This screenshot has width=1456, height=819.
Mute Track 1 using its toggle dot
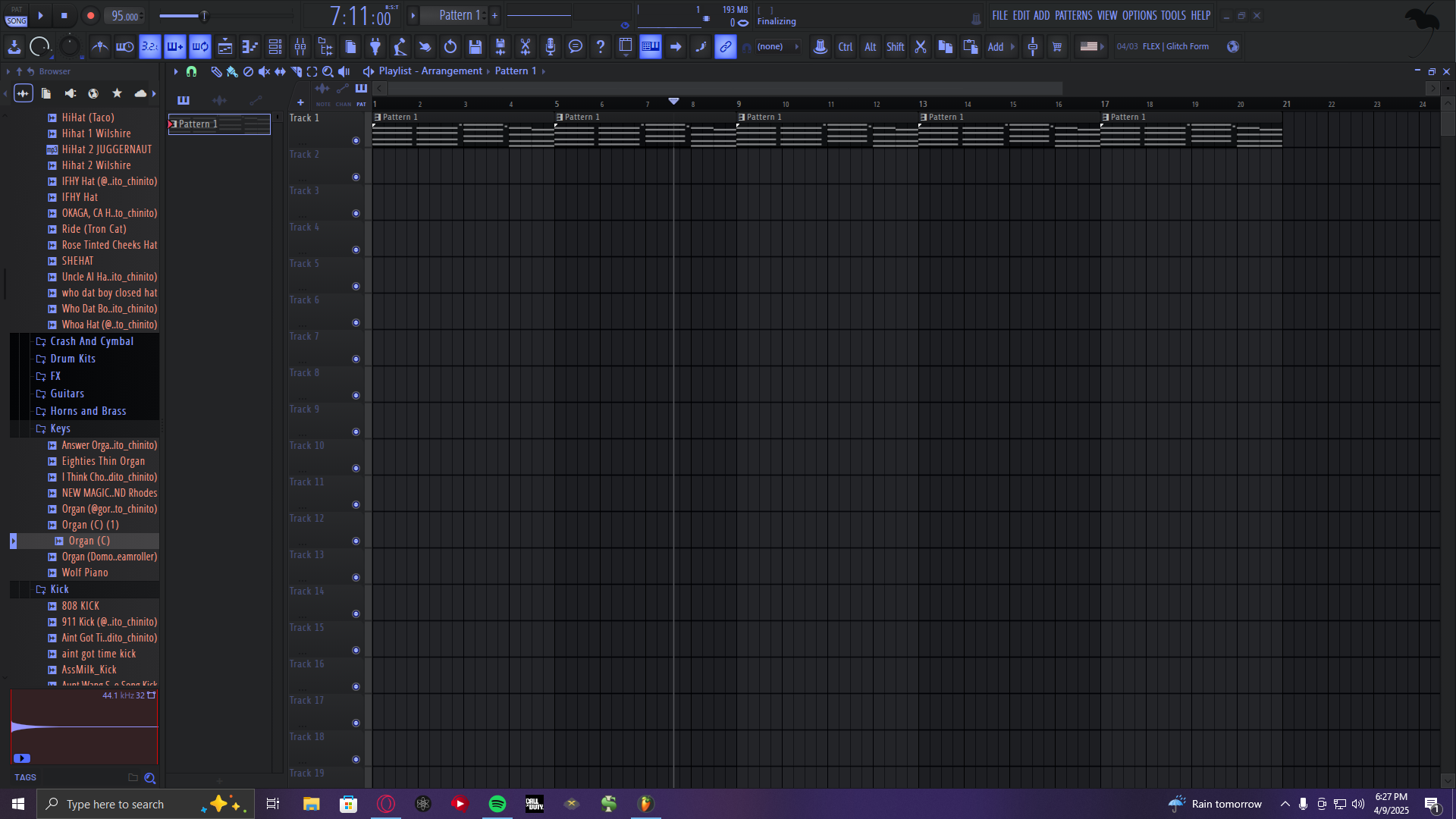coord(356,140)
